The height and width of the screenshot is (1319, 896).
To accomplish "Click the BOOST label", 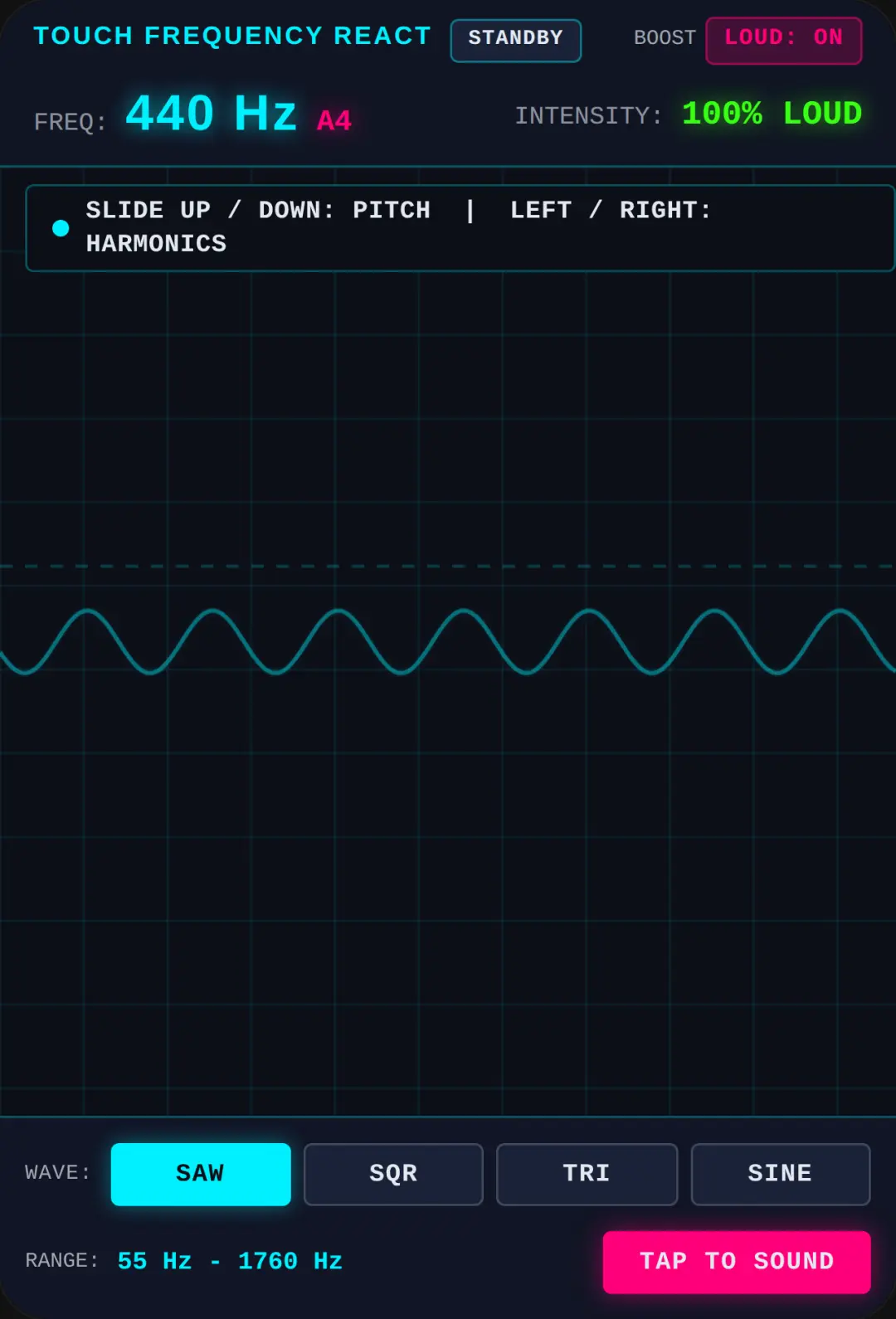I will click(665, 38).
